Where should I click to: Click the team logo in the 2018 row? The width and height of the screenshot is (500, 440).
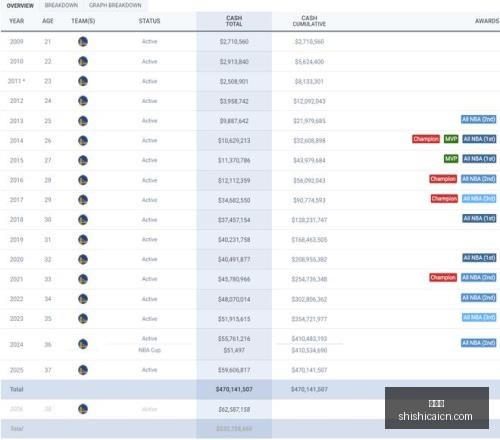83,220
